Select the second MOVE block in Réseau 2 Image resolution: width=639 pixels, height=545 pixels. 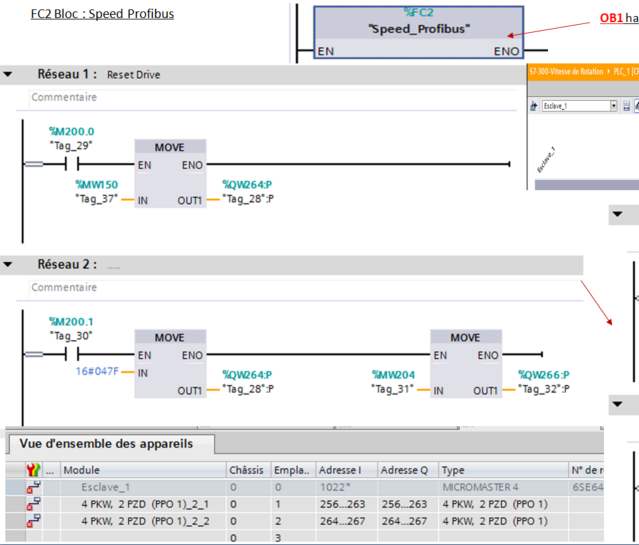click(x=465, y=364)
